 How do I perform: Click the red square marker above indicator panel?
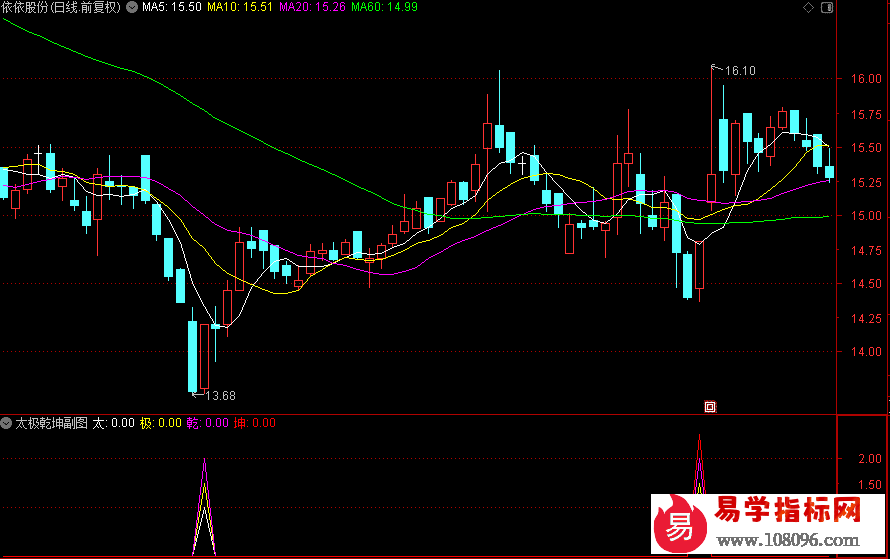tap(710, 406)
